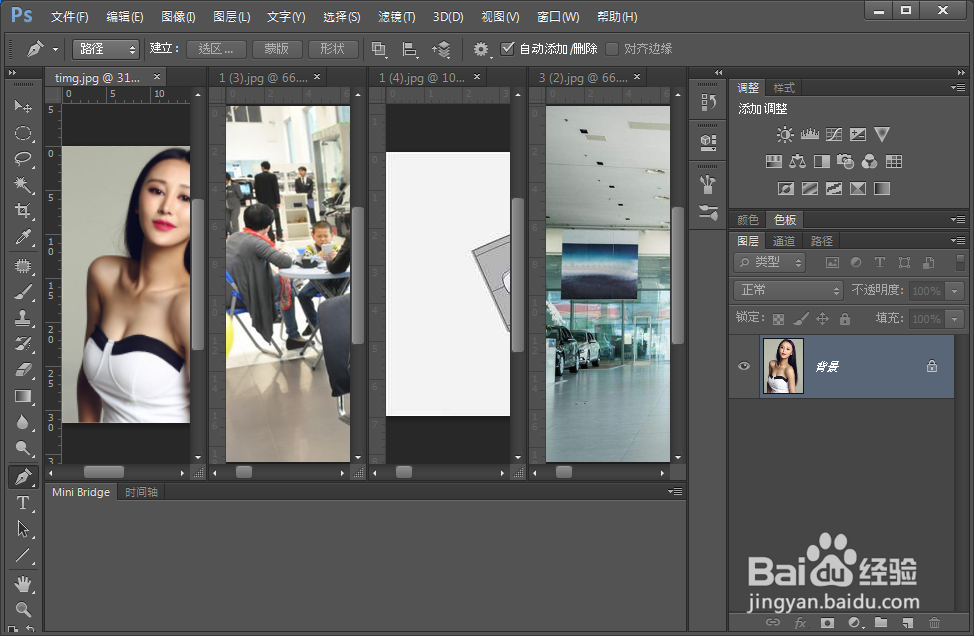The width and height of the screenshot is (974, 636).
Task: Select the Brush tool
Action: point(23,292)
